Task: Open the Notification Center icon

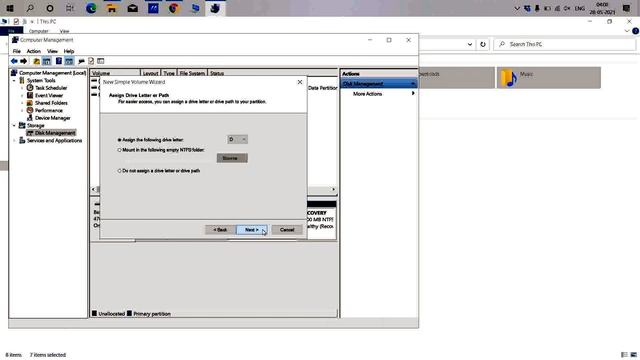Action: pos(627,8)
